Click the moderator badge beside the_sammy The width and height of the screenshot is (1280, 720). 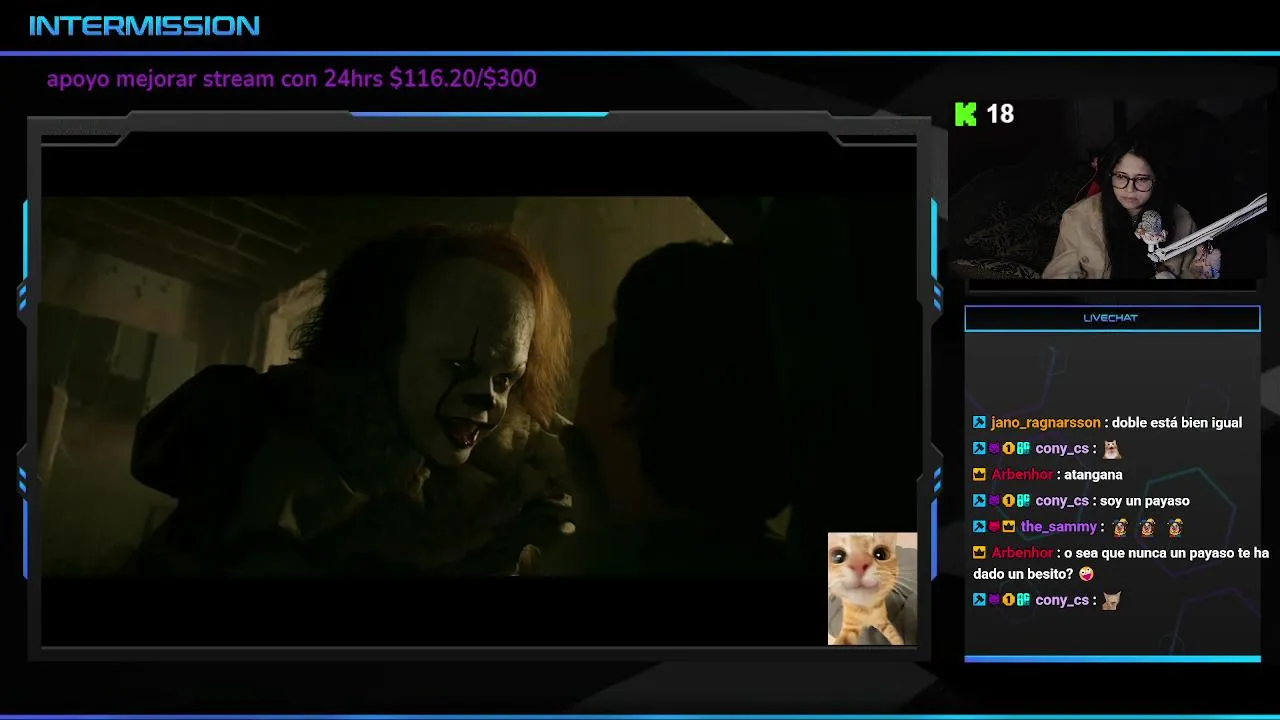(x=979, y=527)
